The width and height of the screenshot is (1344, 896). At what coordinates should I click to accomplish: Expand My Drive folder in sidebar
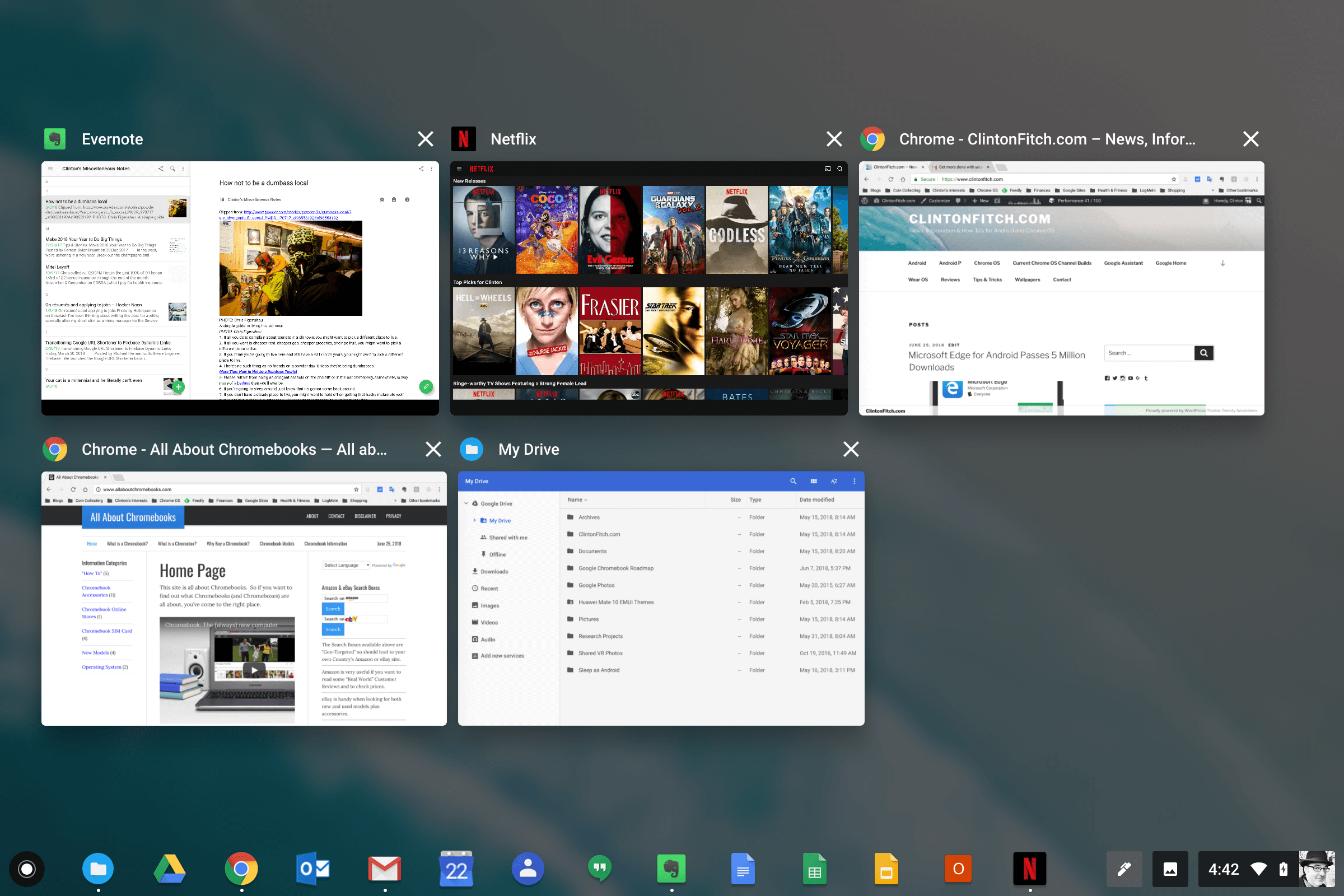tap(474, 521)
